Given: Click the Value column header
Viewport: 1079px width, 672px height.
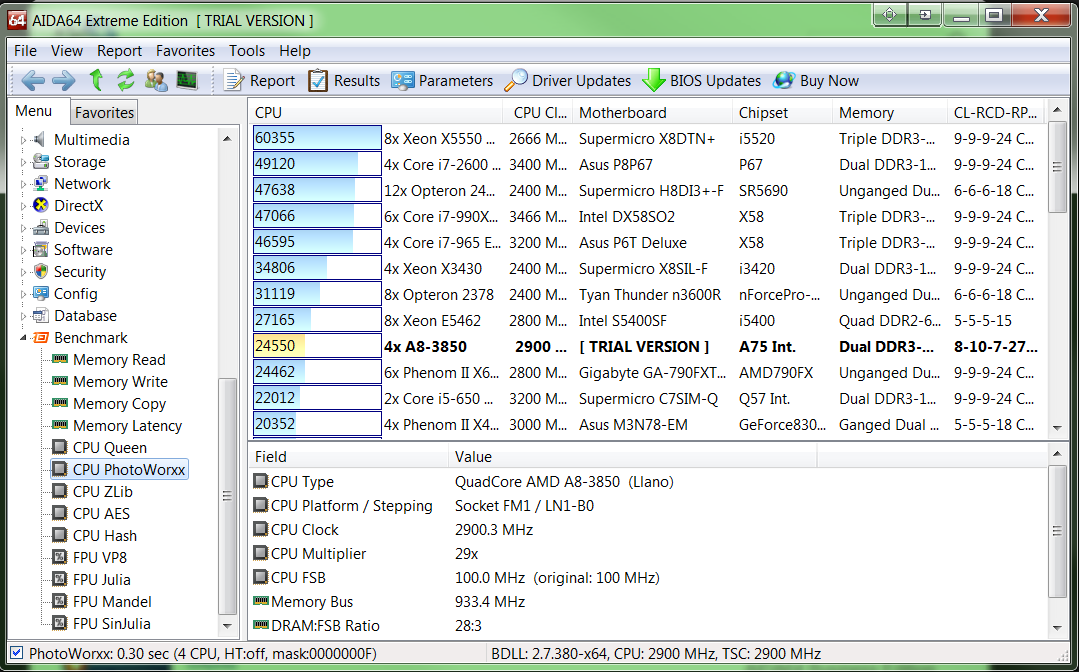Looking at the screenshot, I should tap(632, 457).
